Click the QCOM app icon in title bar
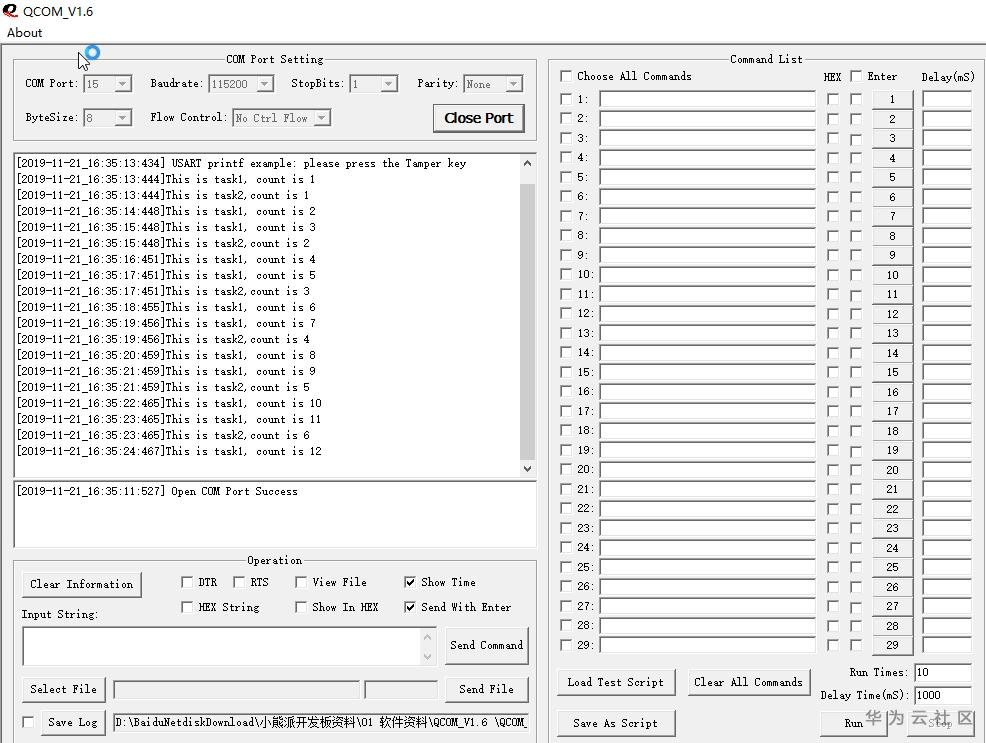This screenshot has height=743, width=986. pos(9,11)
